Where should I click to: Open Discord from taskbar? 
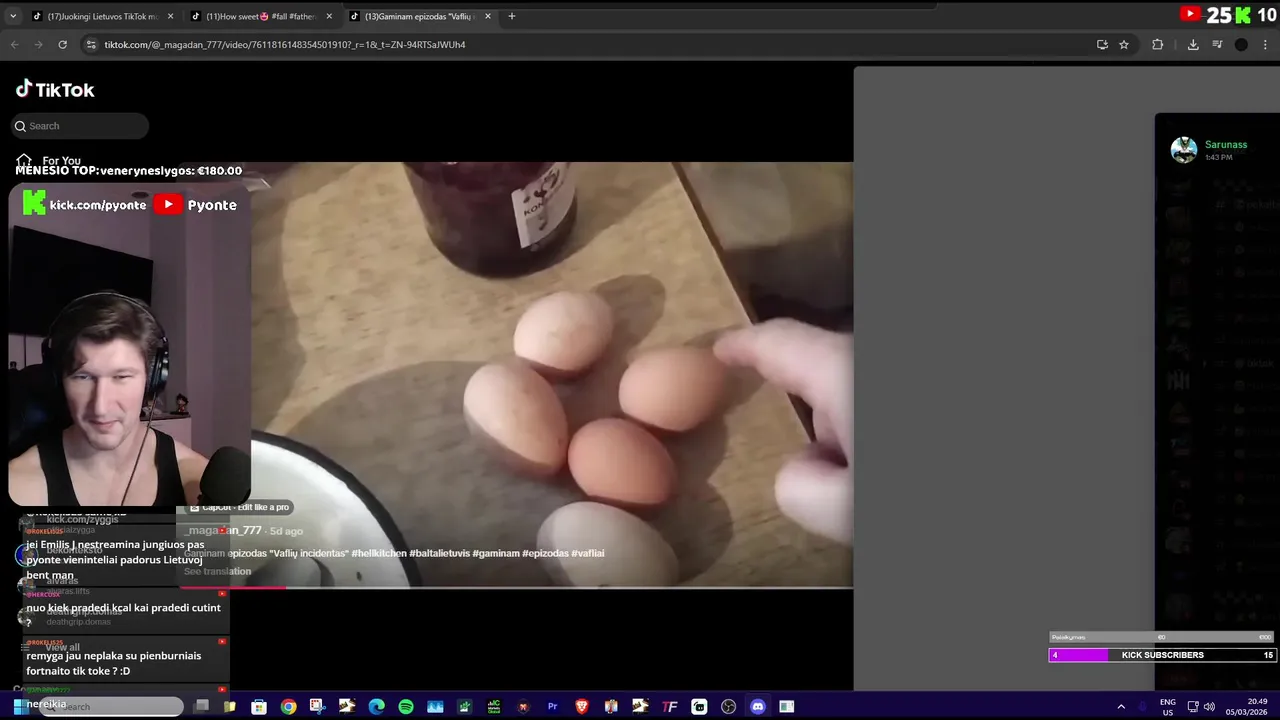(x=758, y=707)
